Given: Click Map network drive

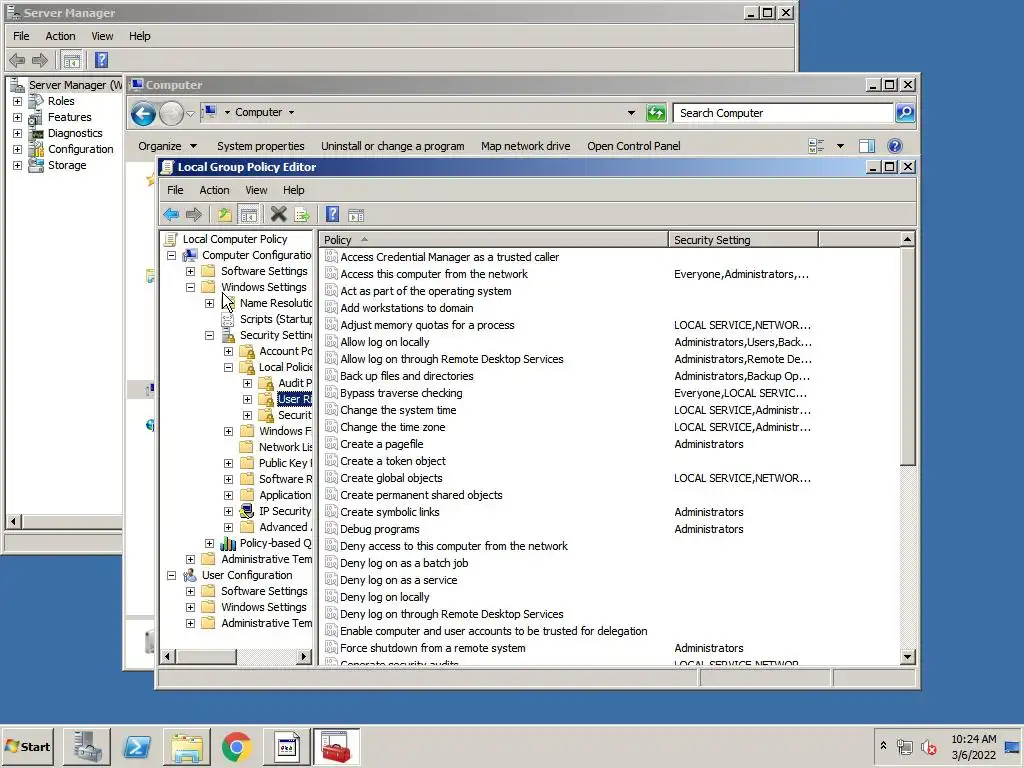Looking at the screenshot, I should pos(526,146).
